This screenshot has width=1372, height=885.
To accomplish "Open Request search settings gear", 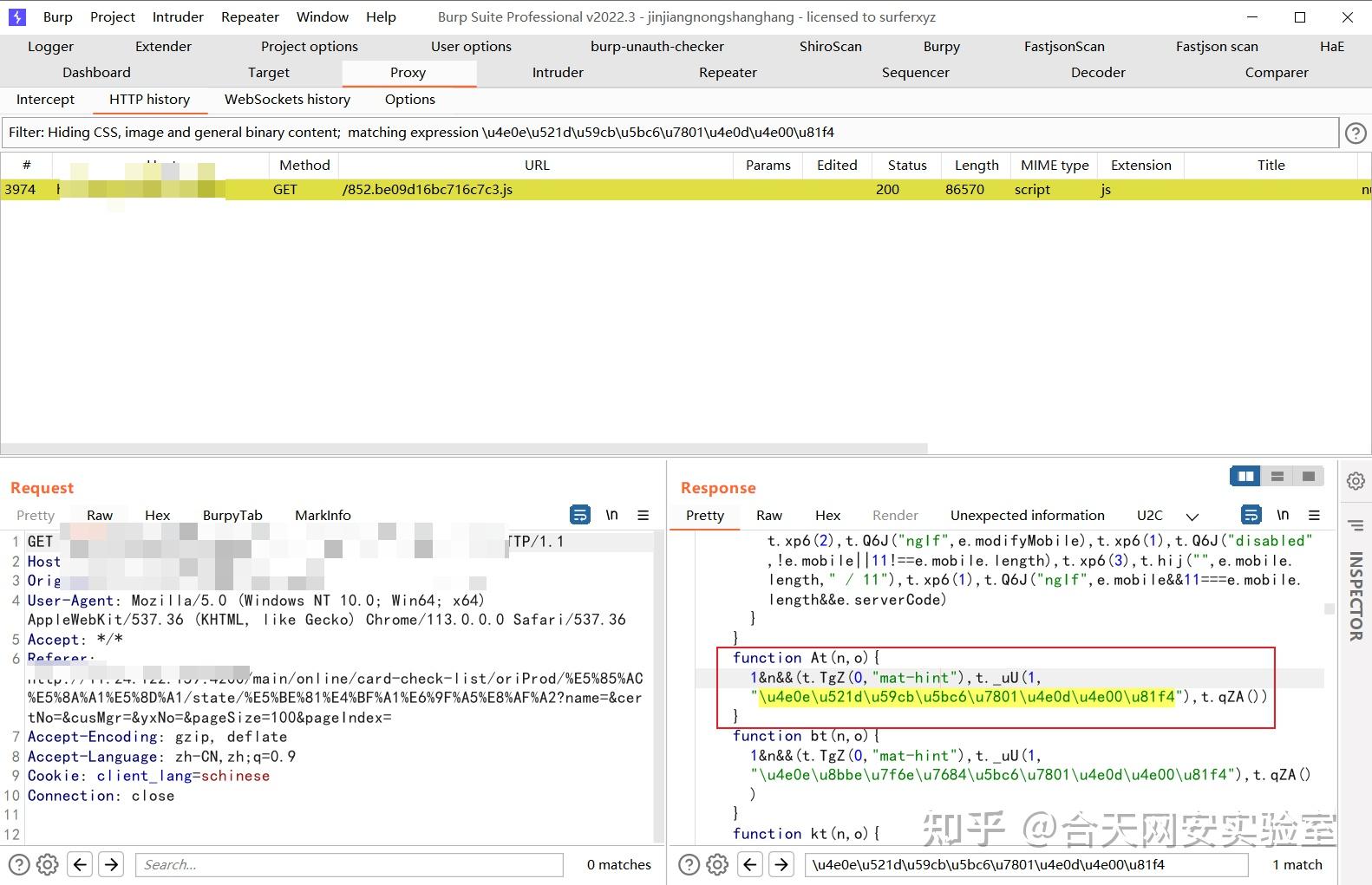I will 48,864.
